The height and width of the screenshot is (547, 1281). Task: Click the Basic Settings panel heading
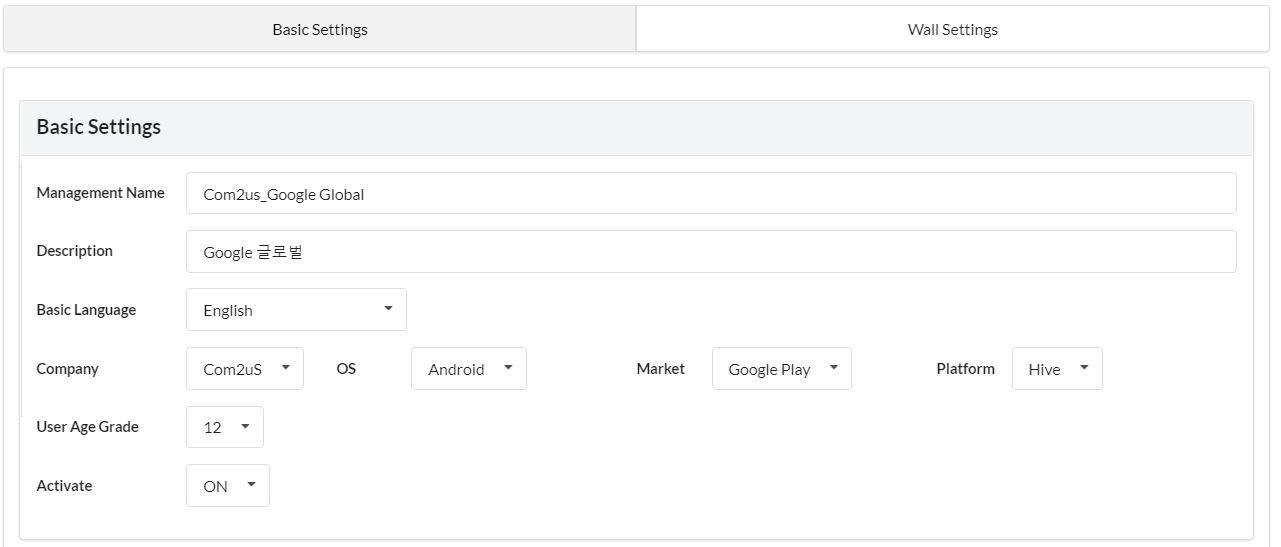point(99,127)
